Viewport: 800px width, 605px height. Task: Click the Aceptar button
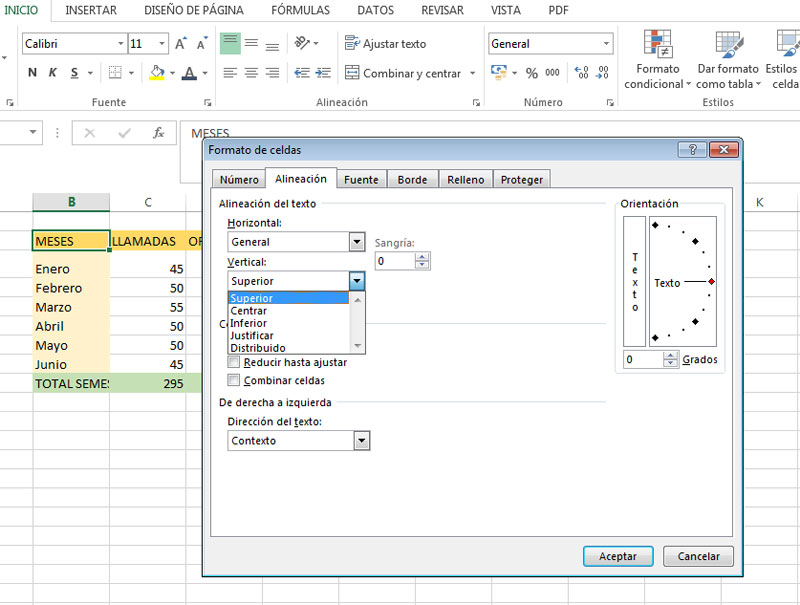(618, 556)
